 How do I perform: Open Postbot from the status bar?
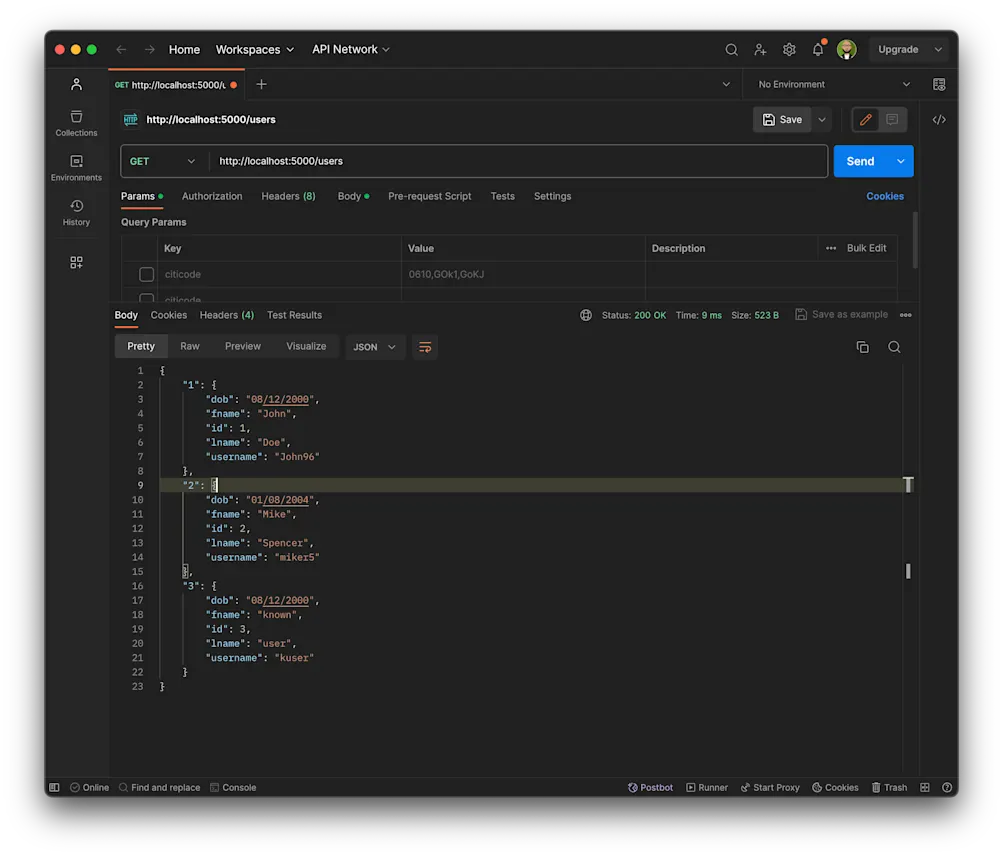(651, 787)
